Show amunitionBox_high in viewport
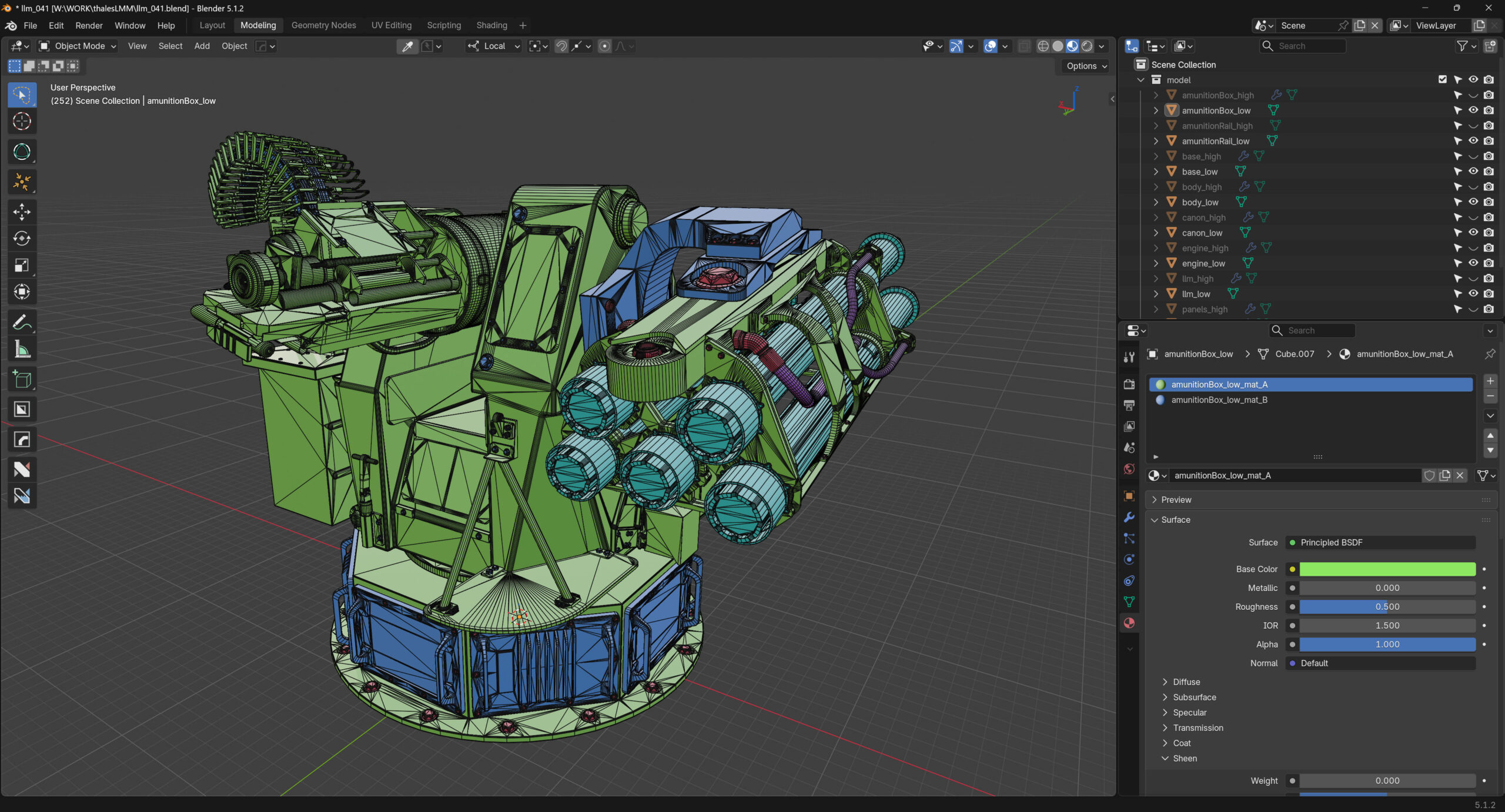 click(x=1473, y=95)
